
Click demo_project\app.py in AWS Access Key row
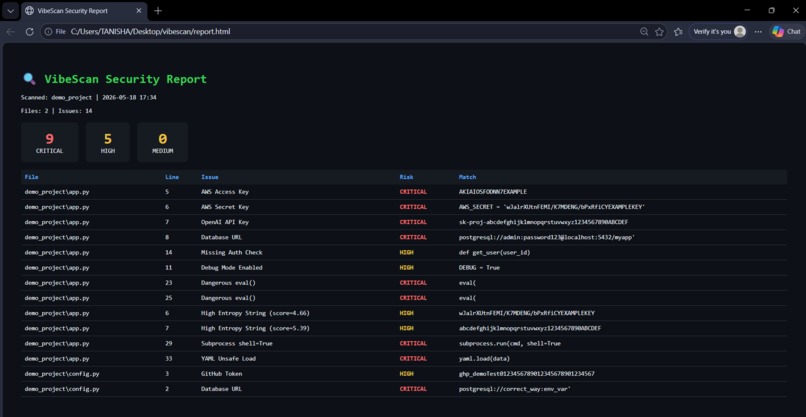click(57, 192)
